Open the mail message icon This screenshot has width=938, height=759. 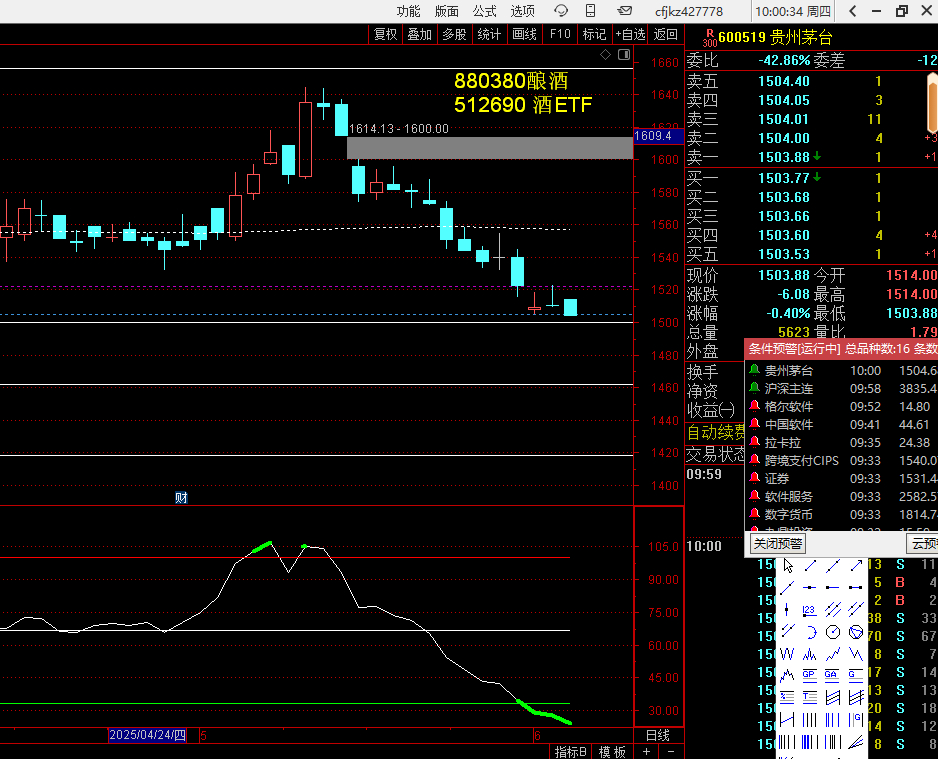pyautogui.click(x=625, y=11)
